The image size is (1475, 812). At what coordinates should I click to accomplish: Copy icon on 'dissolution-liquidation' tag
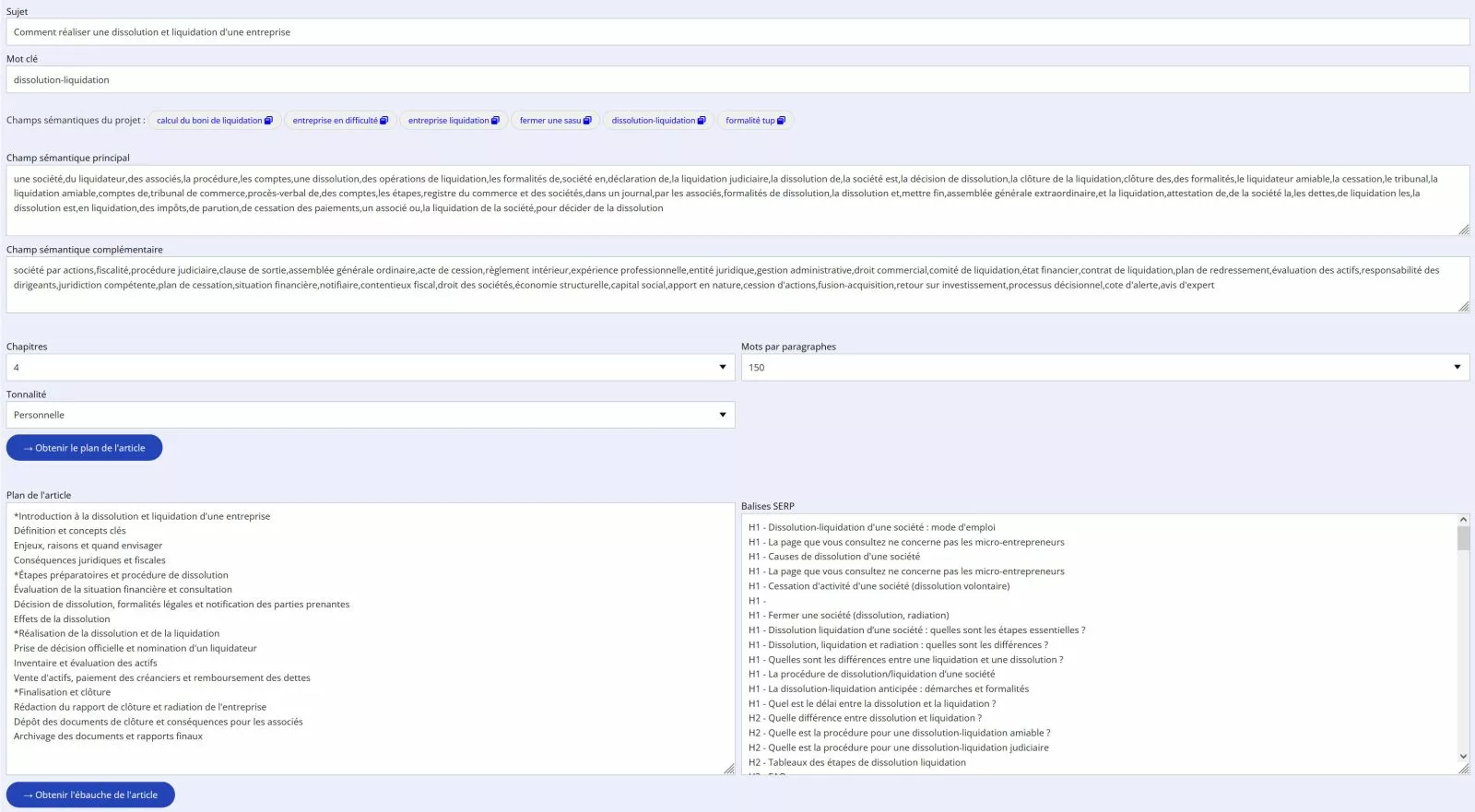coord(702,121)
